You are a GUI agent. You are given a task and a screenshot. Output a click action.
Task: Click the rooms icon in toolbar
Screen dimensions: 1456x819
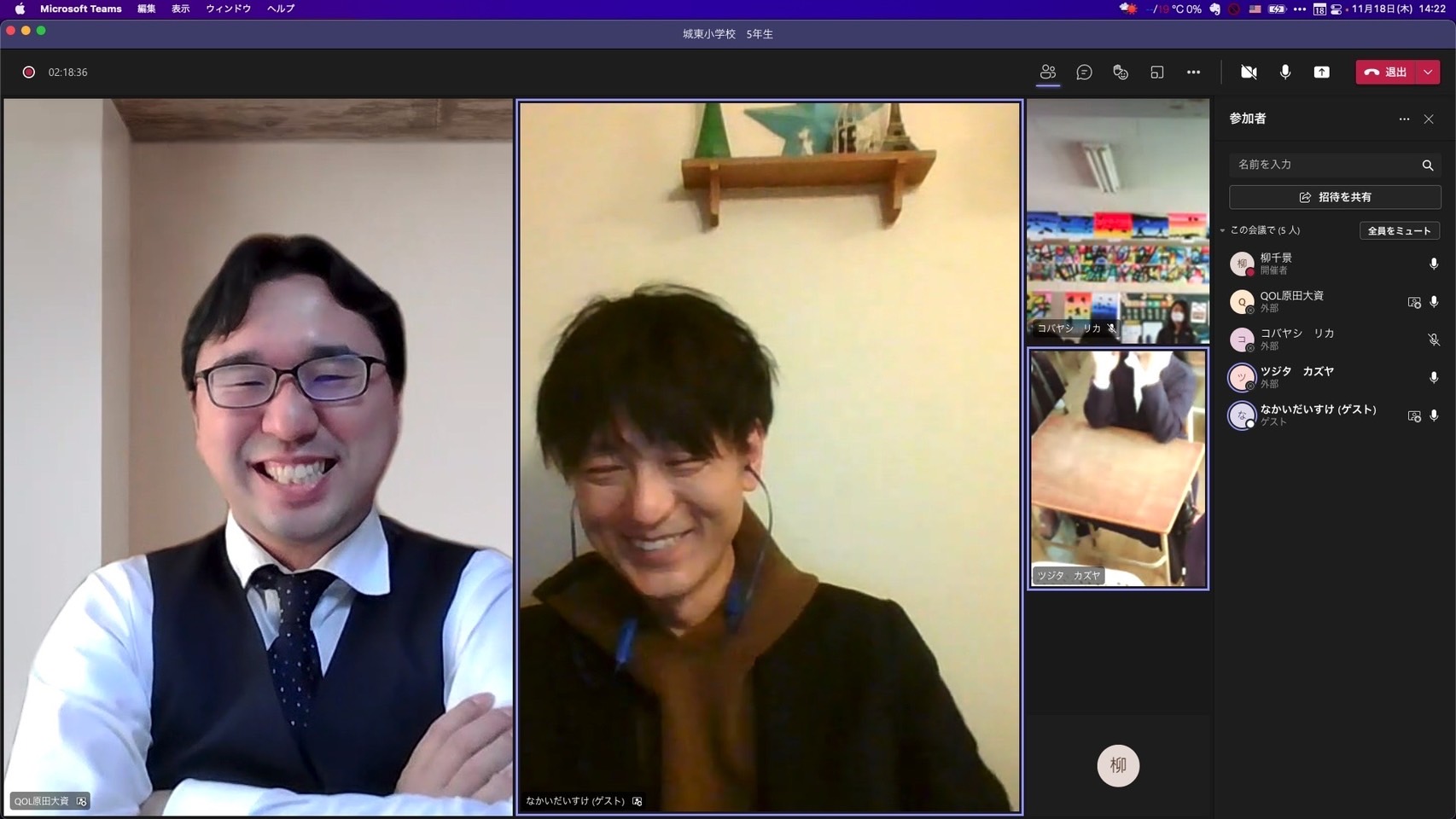(1156, 73)
